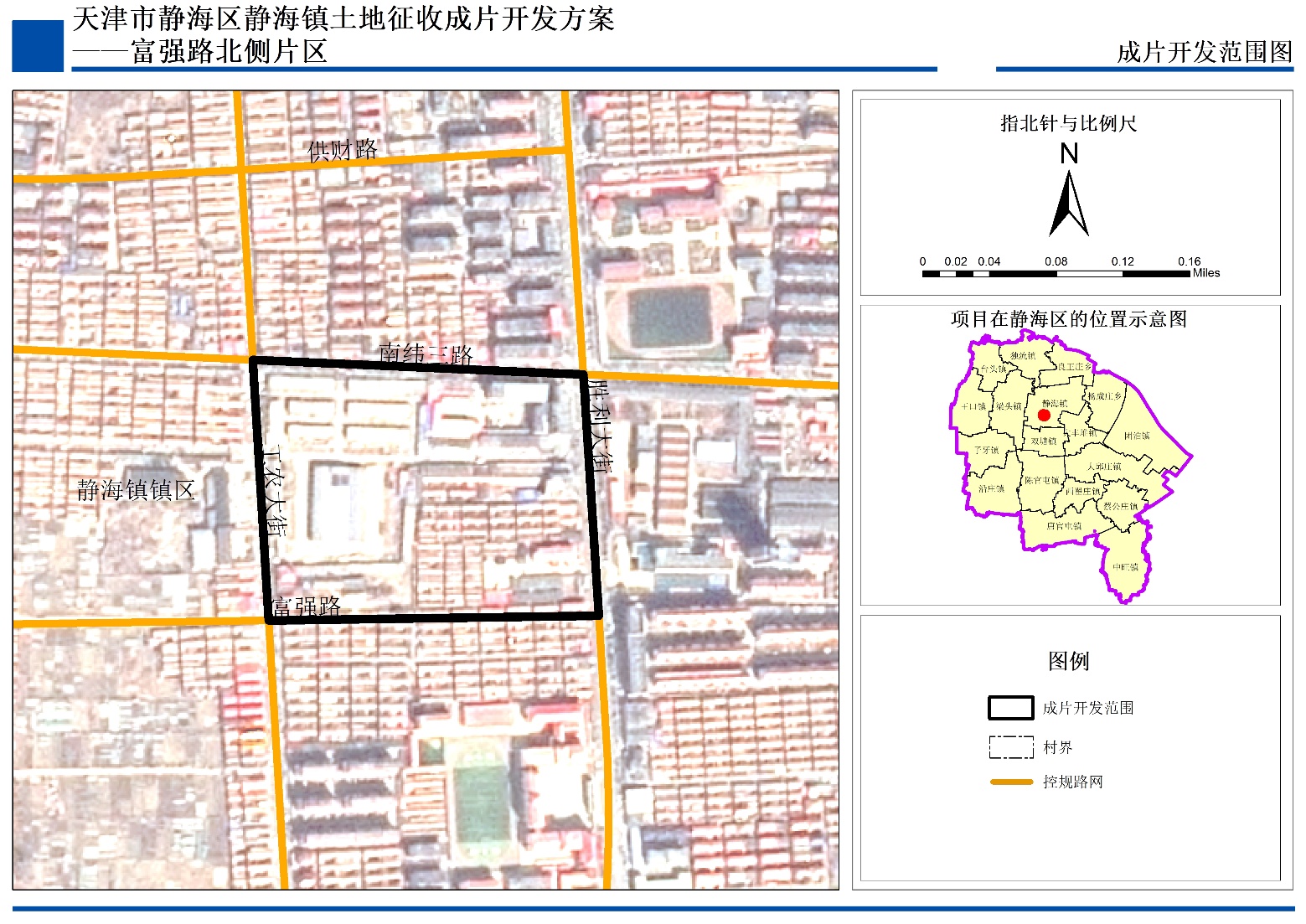Click the 南纬三路 road label

click(x=426, y=354)
